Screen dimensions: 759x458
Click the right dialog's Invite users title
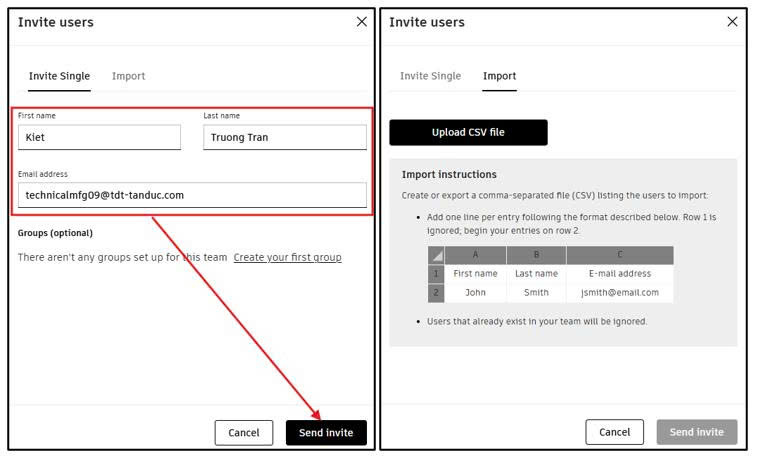[x=426, y=22]
